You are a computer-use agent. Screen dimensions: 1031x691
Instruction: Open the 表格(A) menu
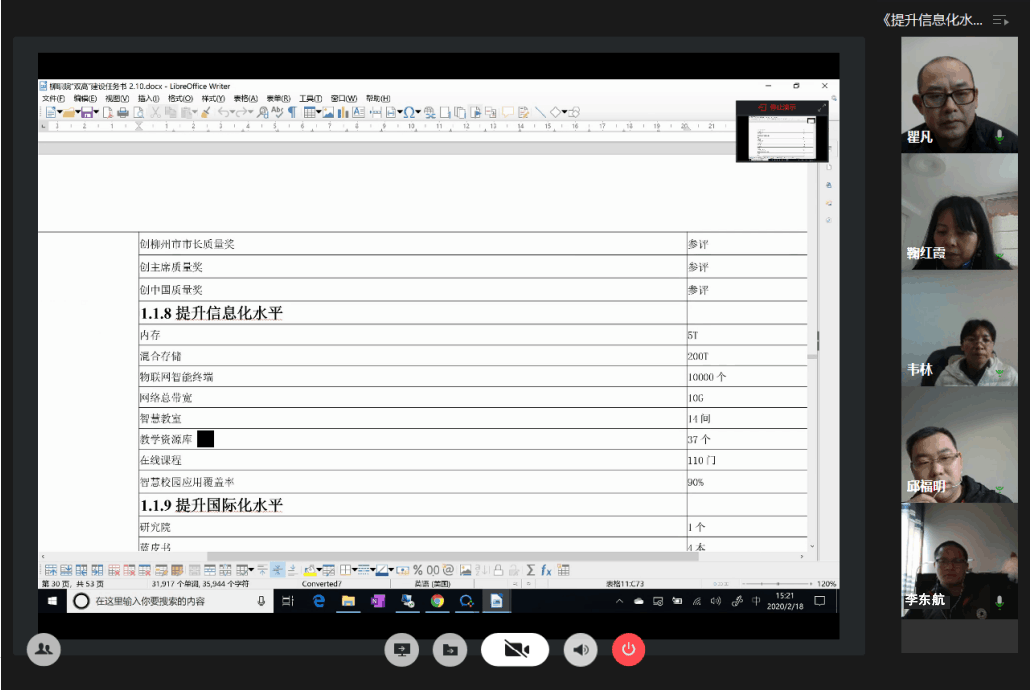246,99
